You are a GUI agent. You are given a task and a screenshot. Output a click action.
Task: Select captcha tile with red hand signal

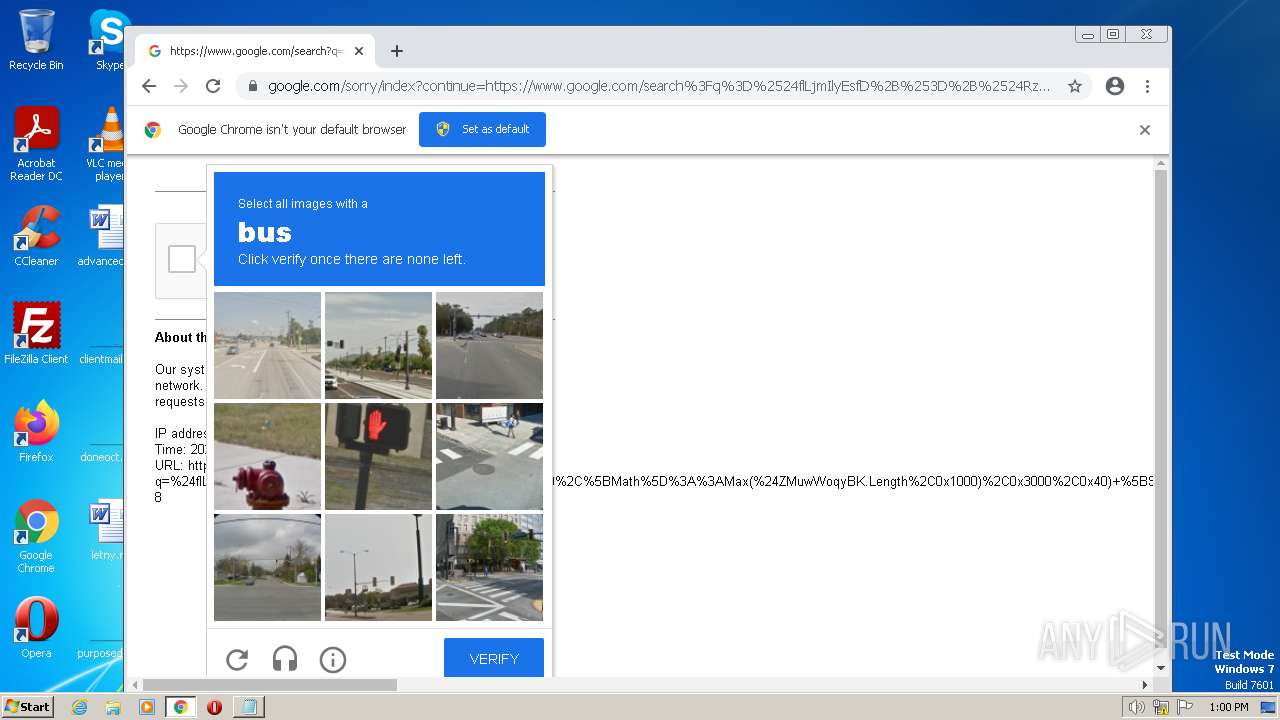[378, 456]
